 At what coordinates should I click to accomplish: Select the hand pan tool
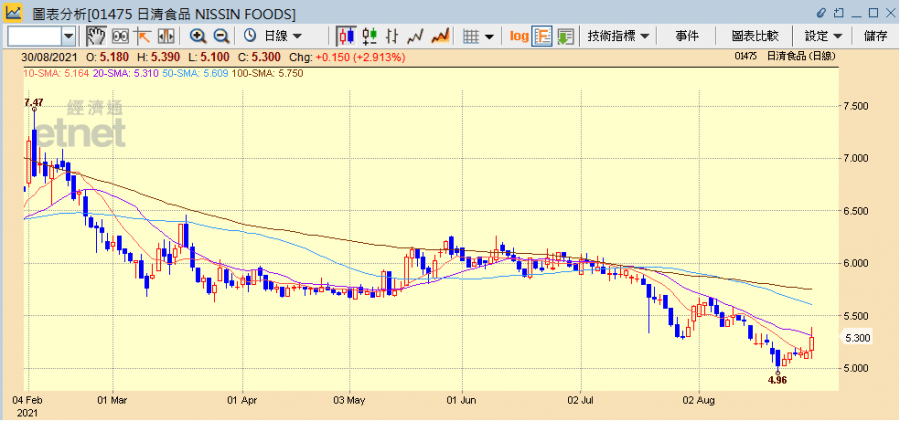[x=96, y=36]
